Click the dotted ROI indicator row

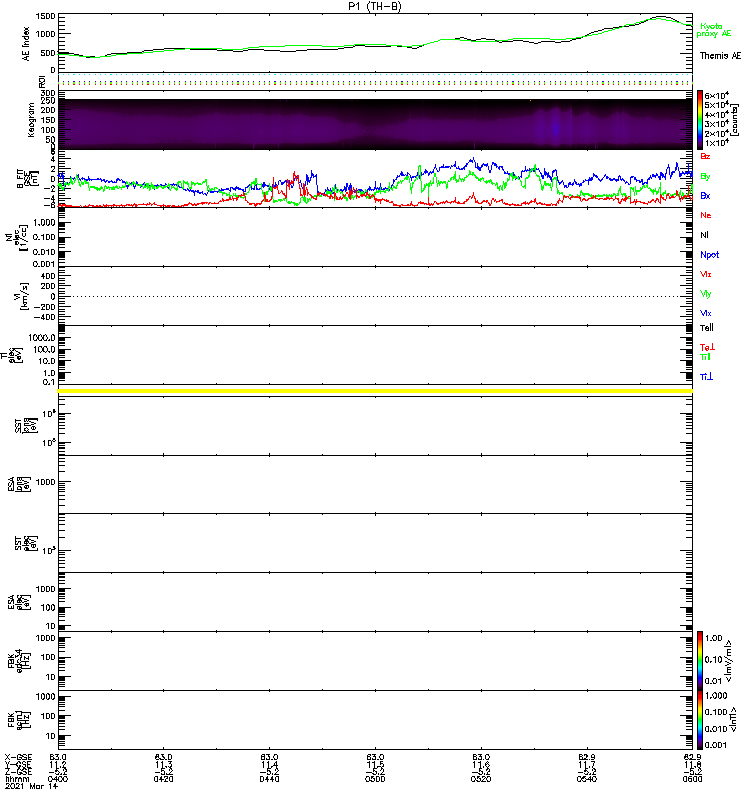pos(375,81)
